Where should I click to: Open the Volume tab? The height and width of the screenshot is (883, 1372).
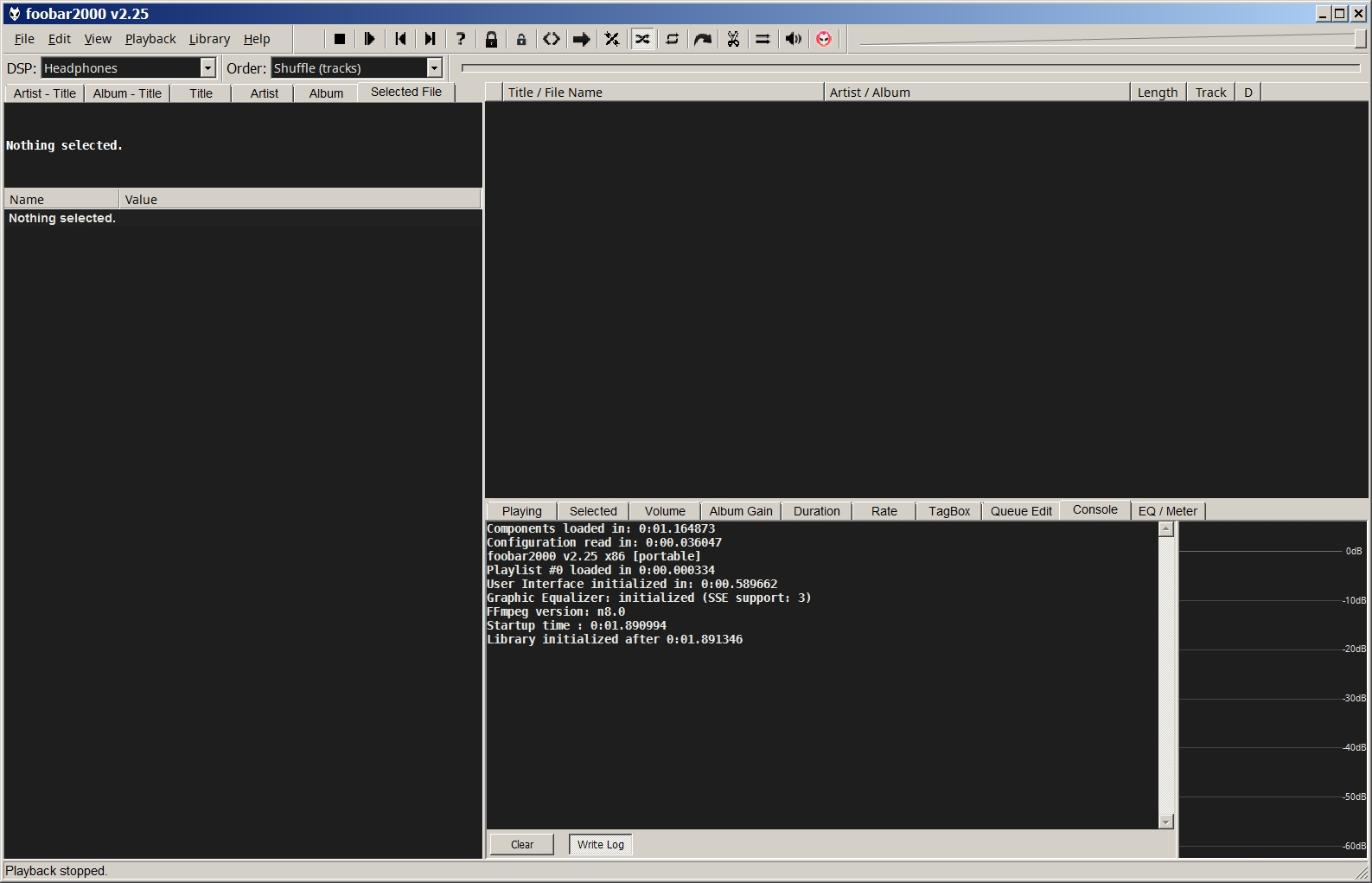[665, 511]
